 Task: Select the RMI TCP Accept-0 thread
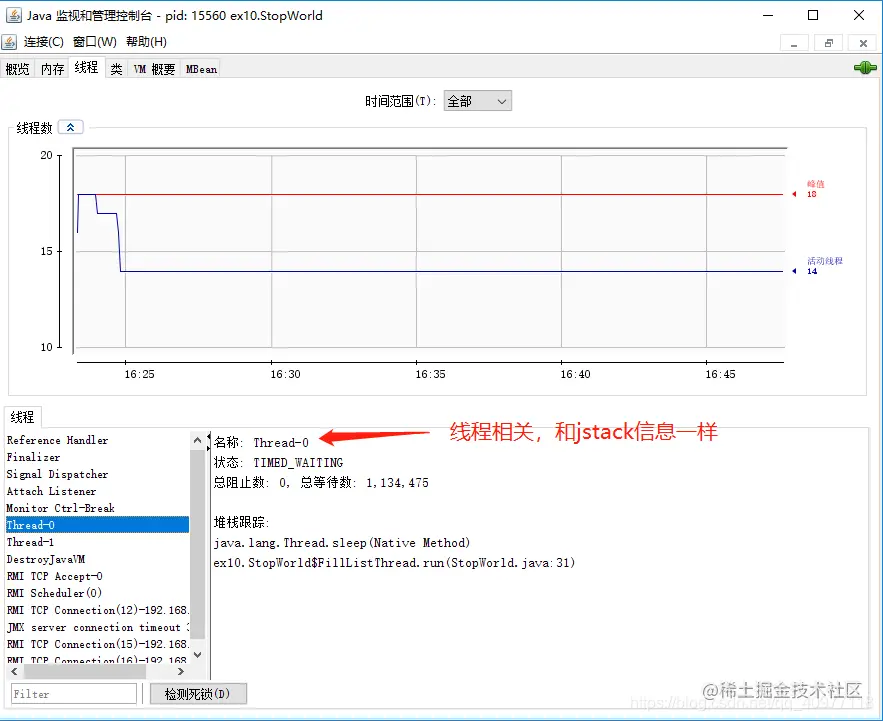[97, 576]
